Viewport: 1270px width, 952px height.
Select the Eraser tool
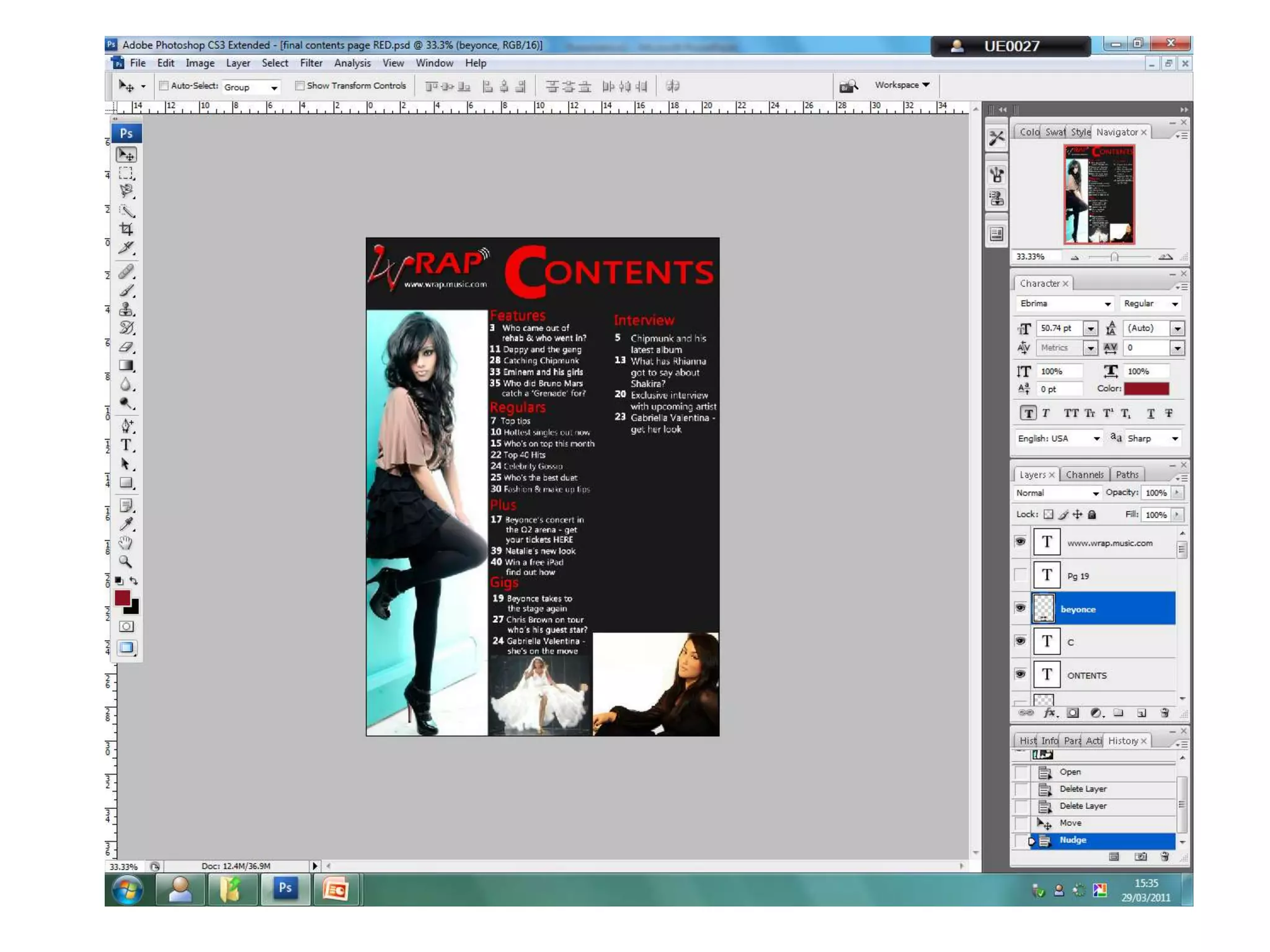click(x=127, y=347)
